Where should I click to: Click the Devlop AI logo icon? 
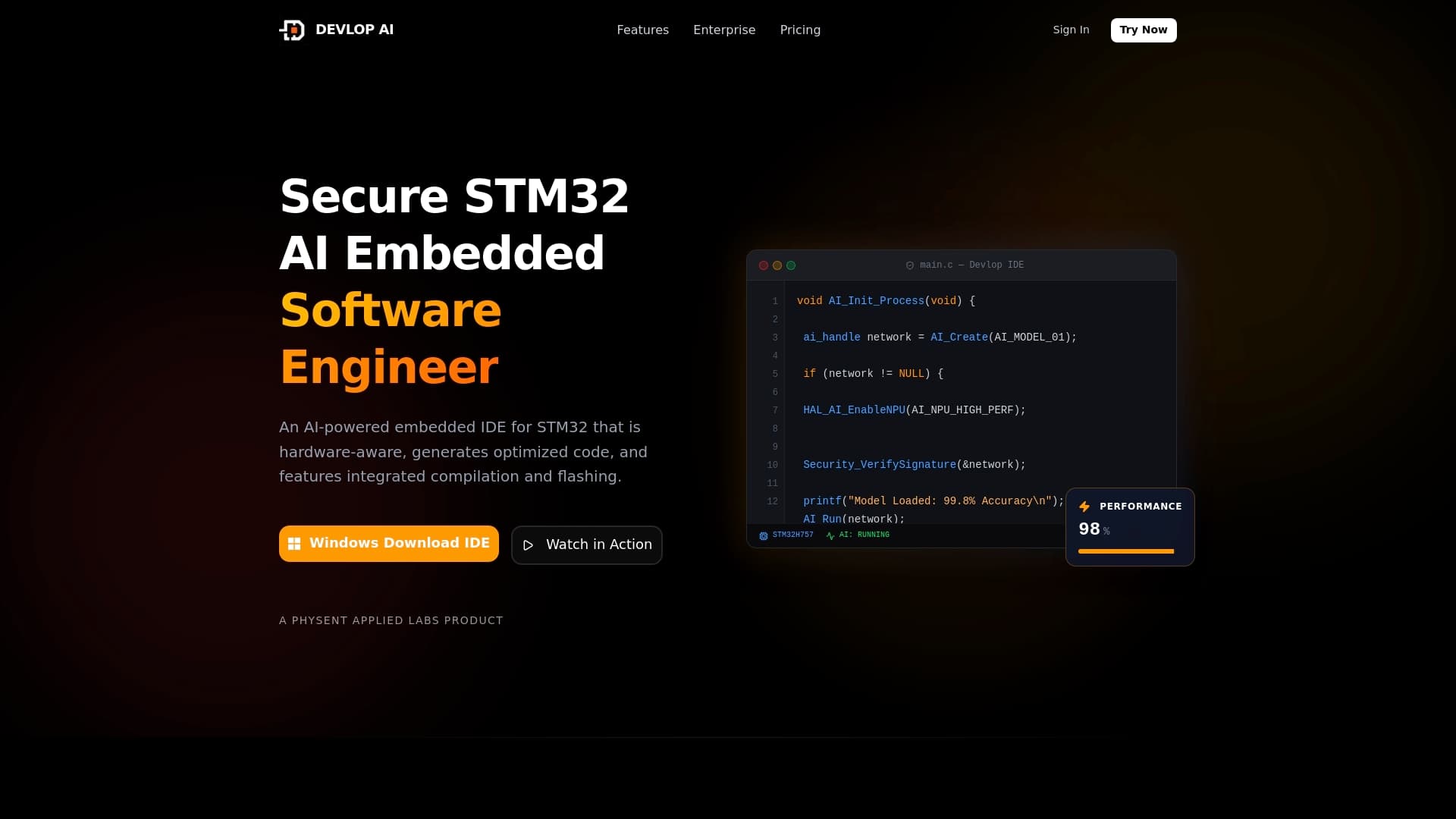point(293,30)
